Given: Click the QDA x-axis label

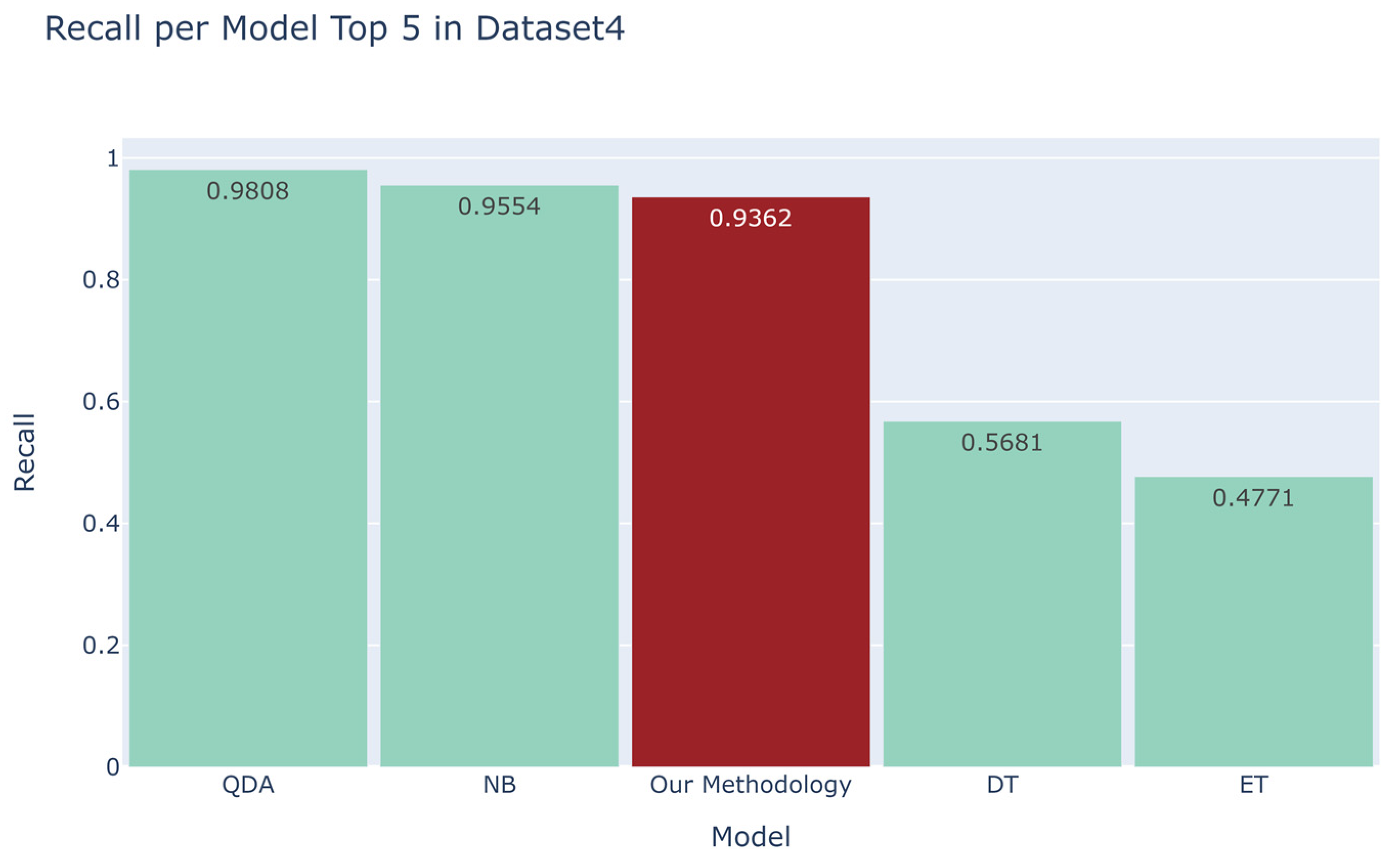Looking at the screenshot, I should click(x=248, y=785).
